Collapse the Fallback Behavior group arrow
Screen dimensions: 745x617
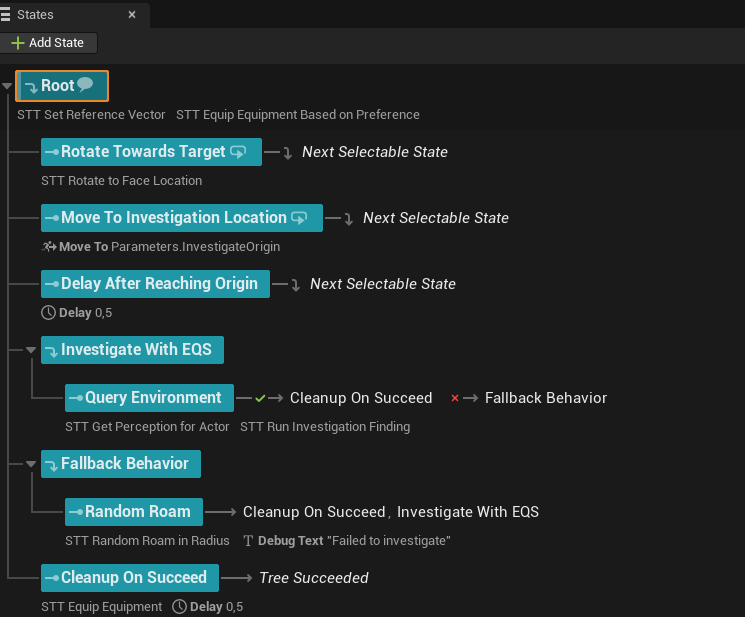pos(31,464)
